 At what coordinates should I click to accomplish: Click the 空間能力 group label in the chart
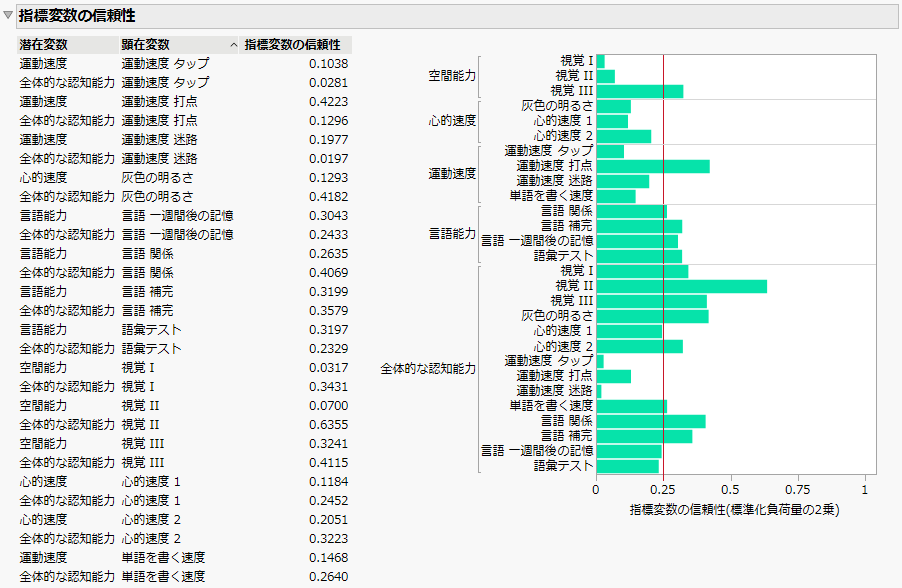(452, 76)
